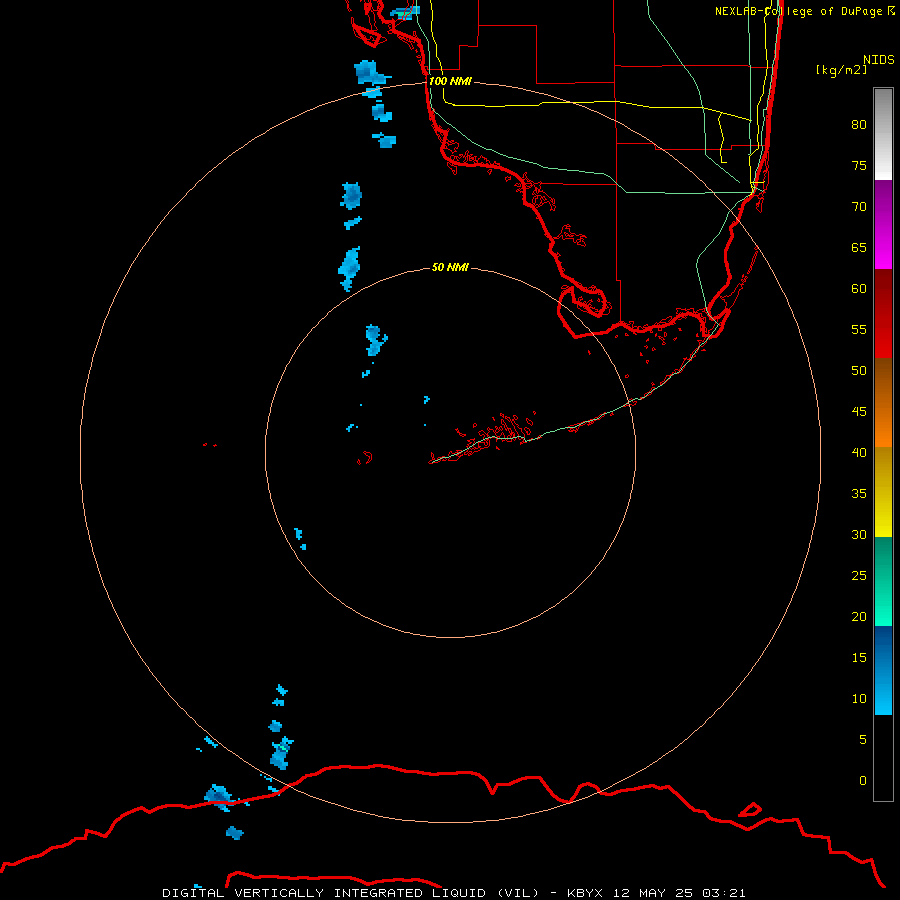
Task: Select the green segment of the color bar
Action: click(883, 581)
